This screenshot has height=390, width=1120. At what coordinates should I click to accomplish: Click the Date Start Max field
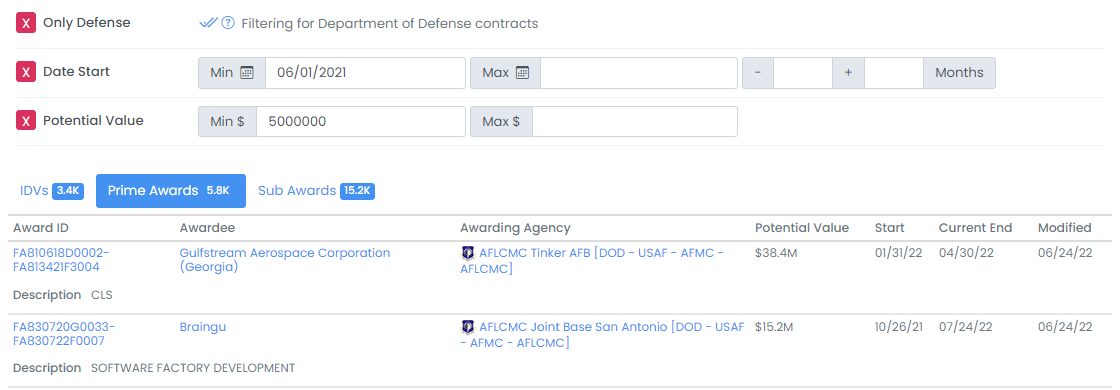639,73
